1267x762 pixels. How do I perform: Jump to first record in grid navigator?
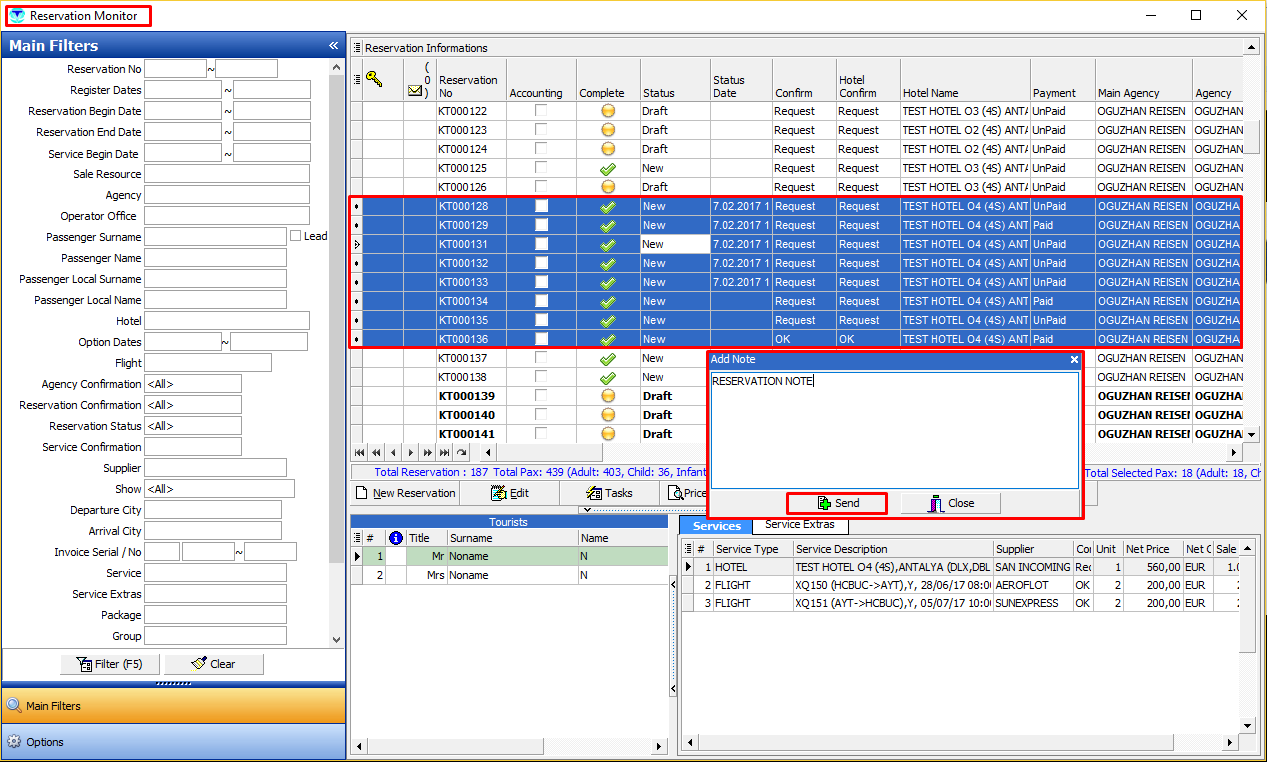[360, 453]
